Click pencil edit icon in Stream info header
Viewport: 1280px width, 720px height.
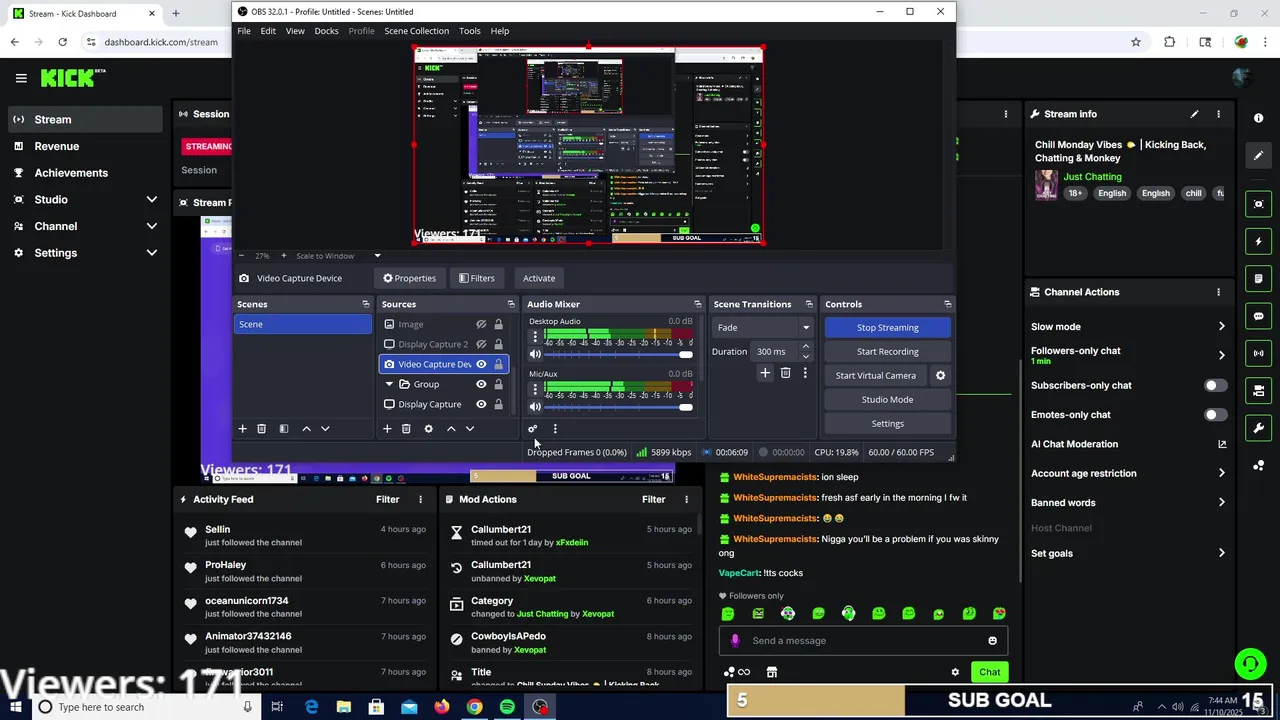pyautogui.click(x=1194, y=114)
